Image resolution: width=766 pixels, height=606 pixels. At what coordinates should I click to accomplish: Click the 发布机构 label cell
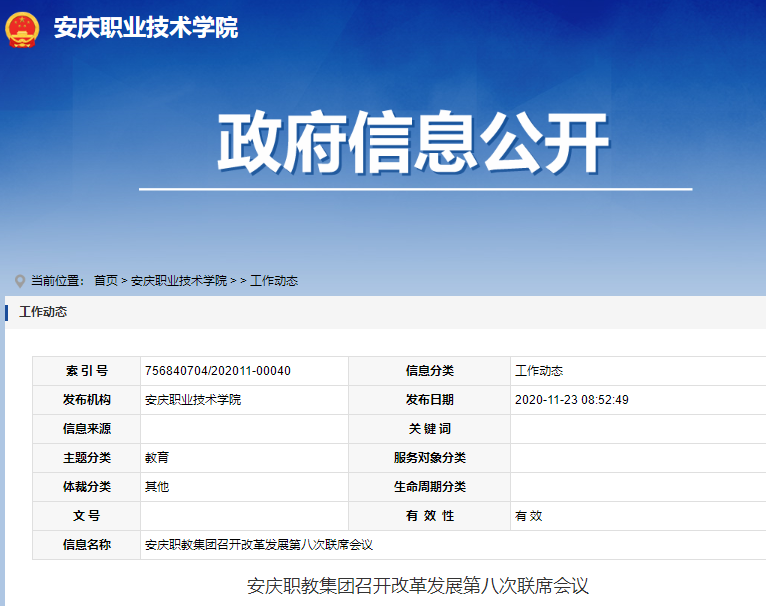(86, 400)
